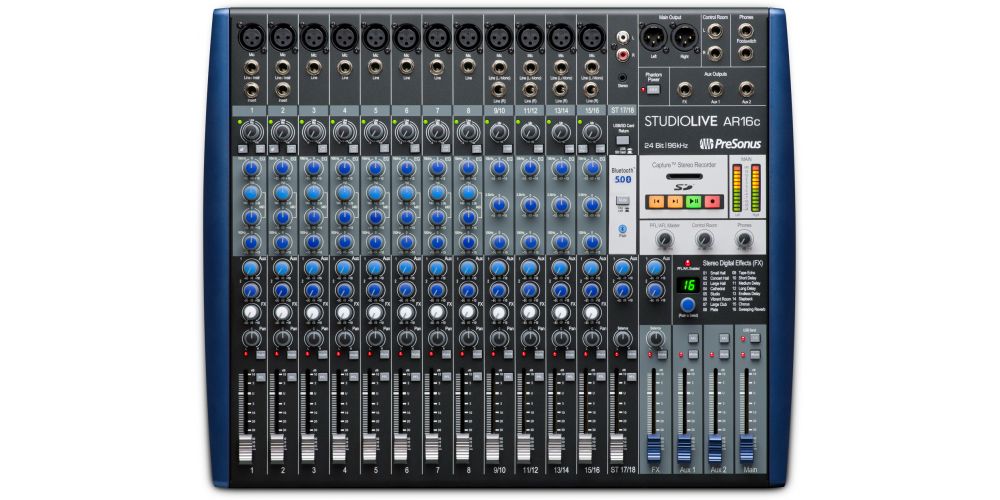Hit the previous-track button on Stereo Recorder
The height and width of the screenshot is (500, 1000).
coord(656,202)
